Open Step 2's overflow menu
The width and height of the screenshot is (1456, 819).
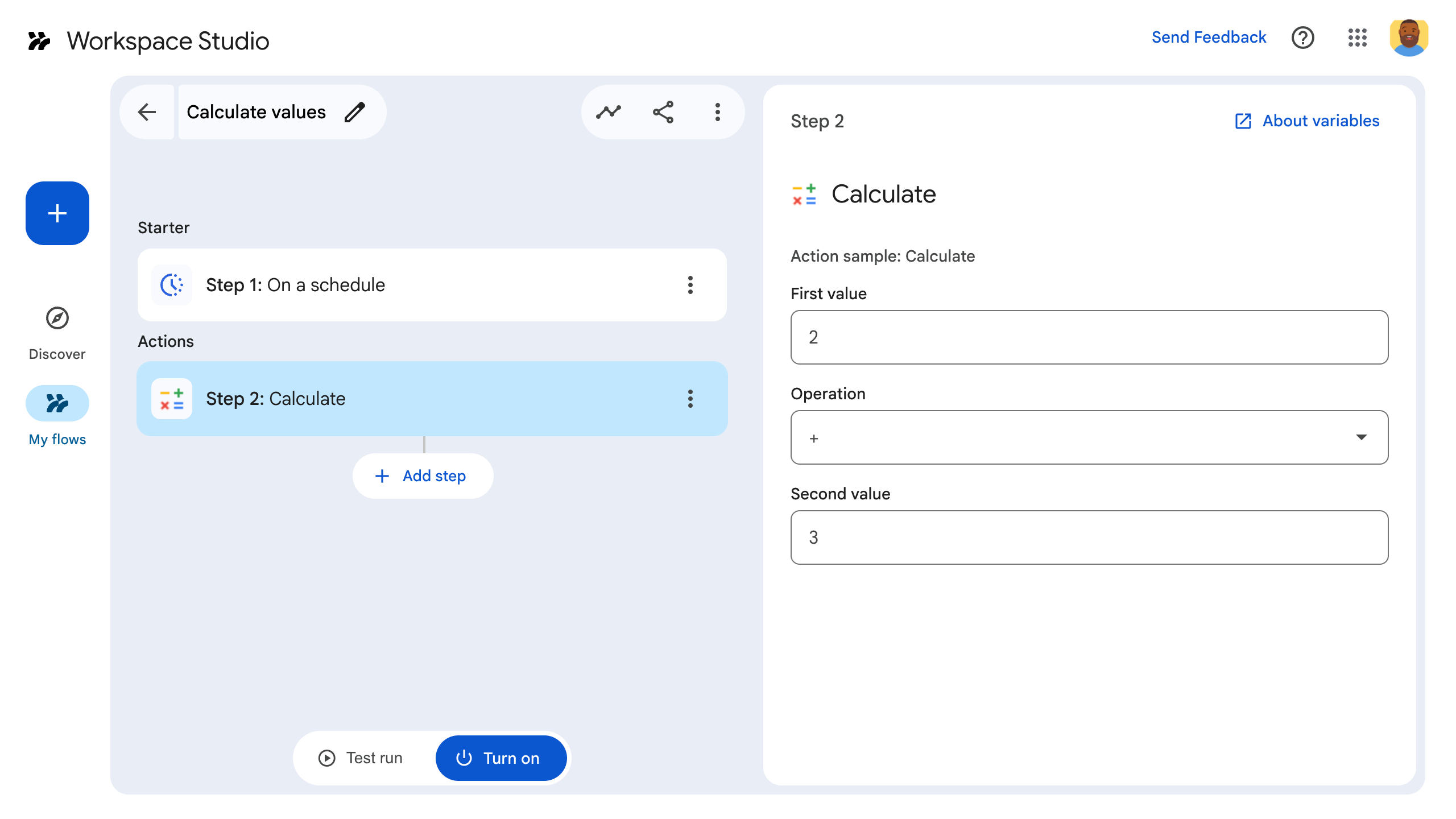[690, 399]
